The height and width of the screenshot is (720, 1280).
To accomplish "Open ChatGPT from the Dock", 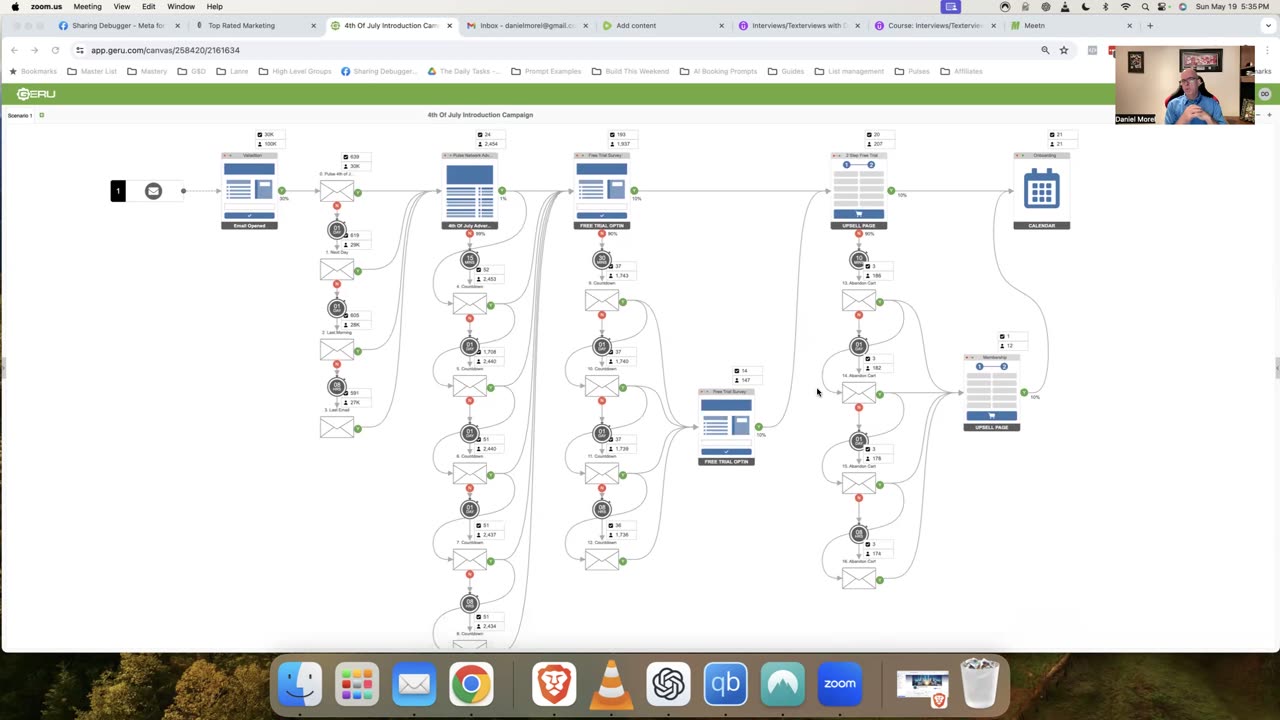I will pyautogui.click(x=668, y=684).
